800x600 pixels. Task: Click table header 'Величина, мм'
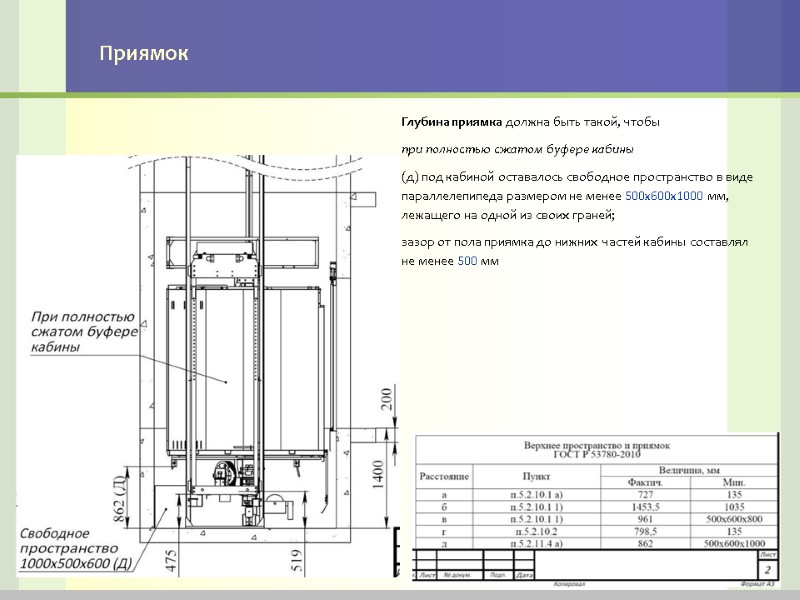coord(689,470)
